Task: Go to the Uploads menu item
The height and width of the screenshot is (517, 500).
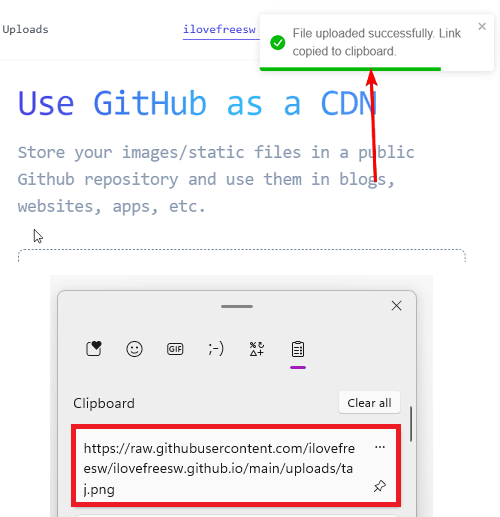Action: pos(25,29)
